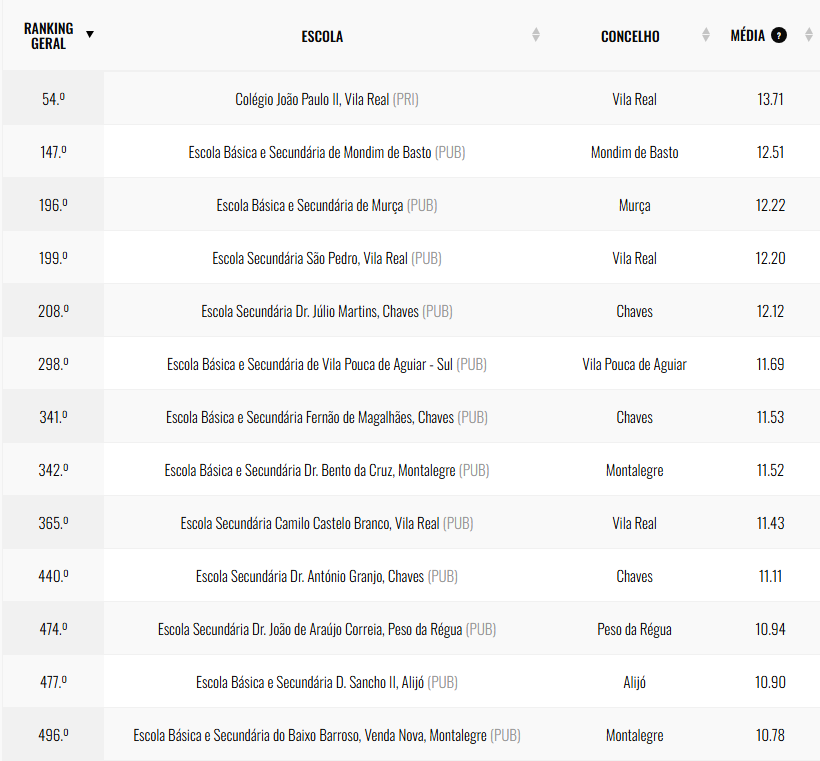
Task: Select Escola Secundária Camilo Castelo Branco
Action: pos(310,524)
